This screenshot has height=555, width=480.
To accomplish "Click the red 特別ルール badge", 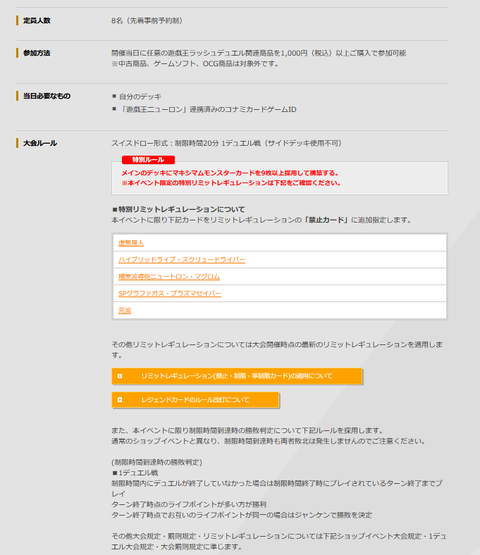I will pos(148,160).
